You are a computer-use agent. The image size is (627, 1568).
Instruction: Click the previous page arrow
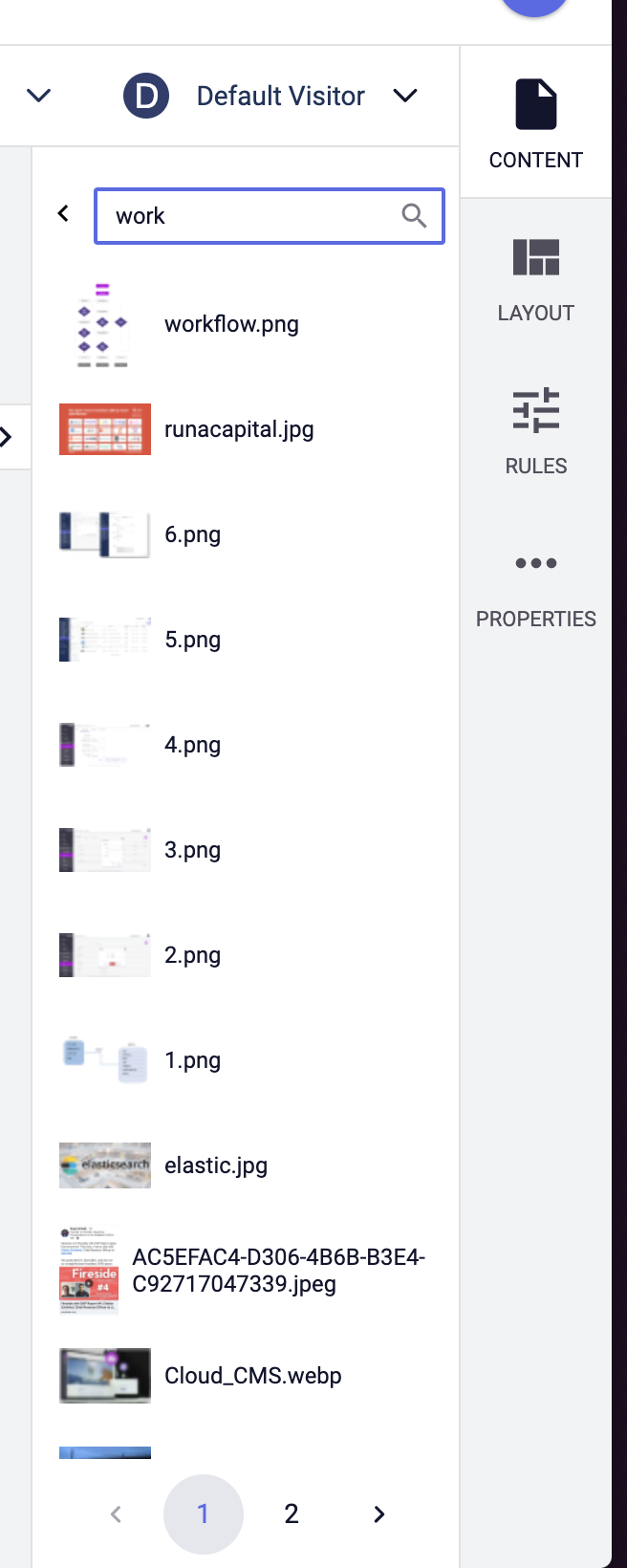(116, 1514)
